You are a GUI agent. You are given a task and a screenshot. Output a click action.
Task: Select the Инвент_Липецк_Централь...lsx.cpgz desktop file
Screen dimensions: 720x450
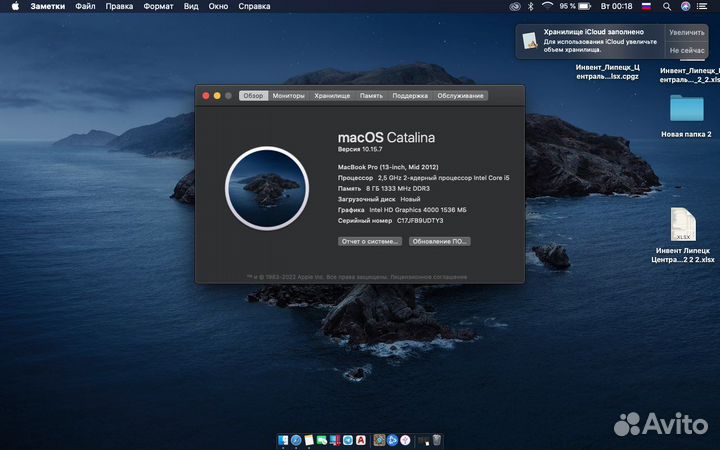[x=607, y=72]
